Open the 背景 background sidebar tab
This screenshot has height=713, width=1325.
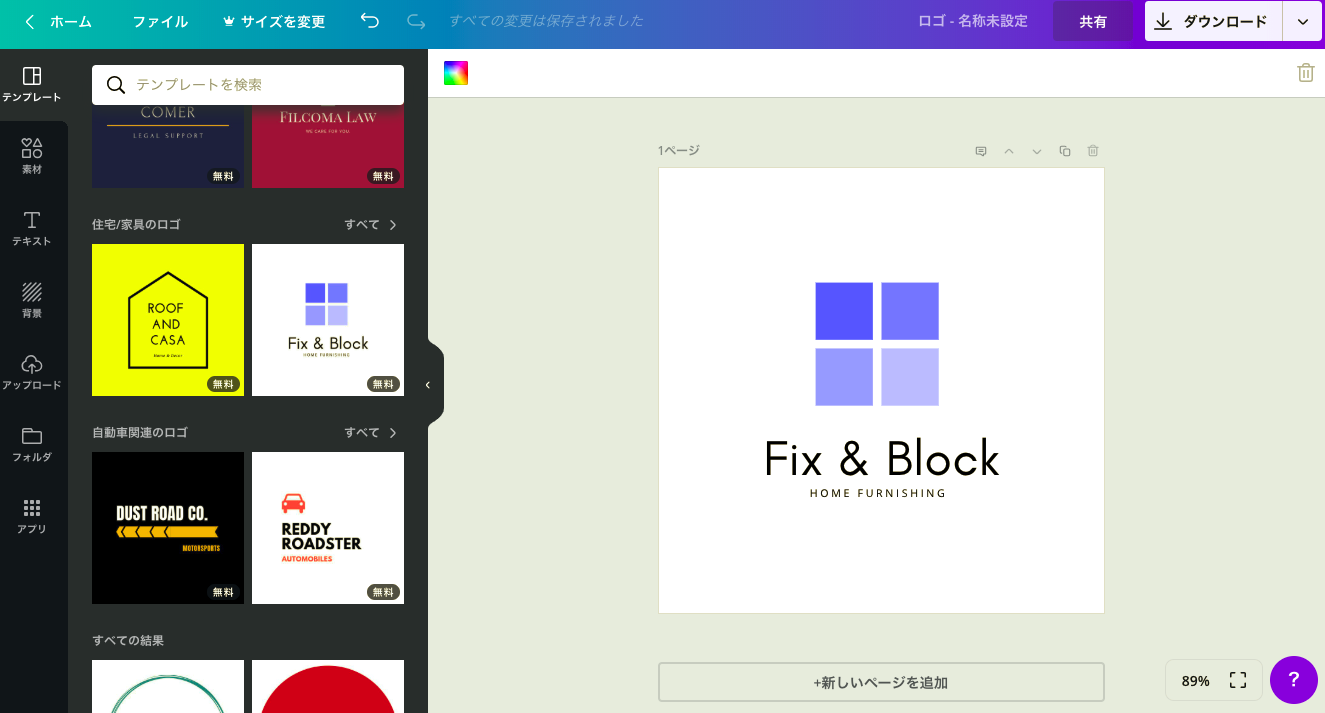(x=32, y=301)
